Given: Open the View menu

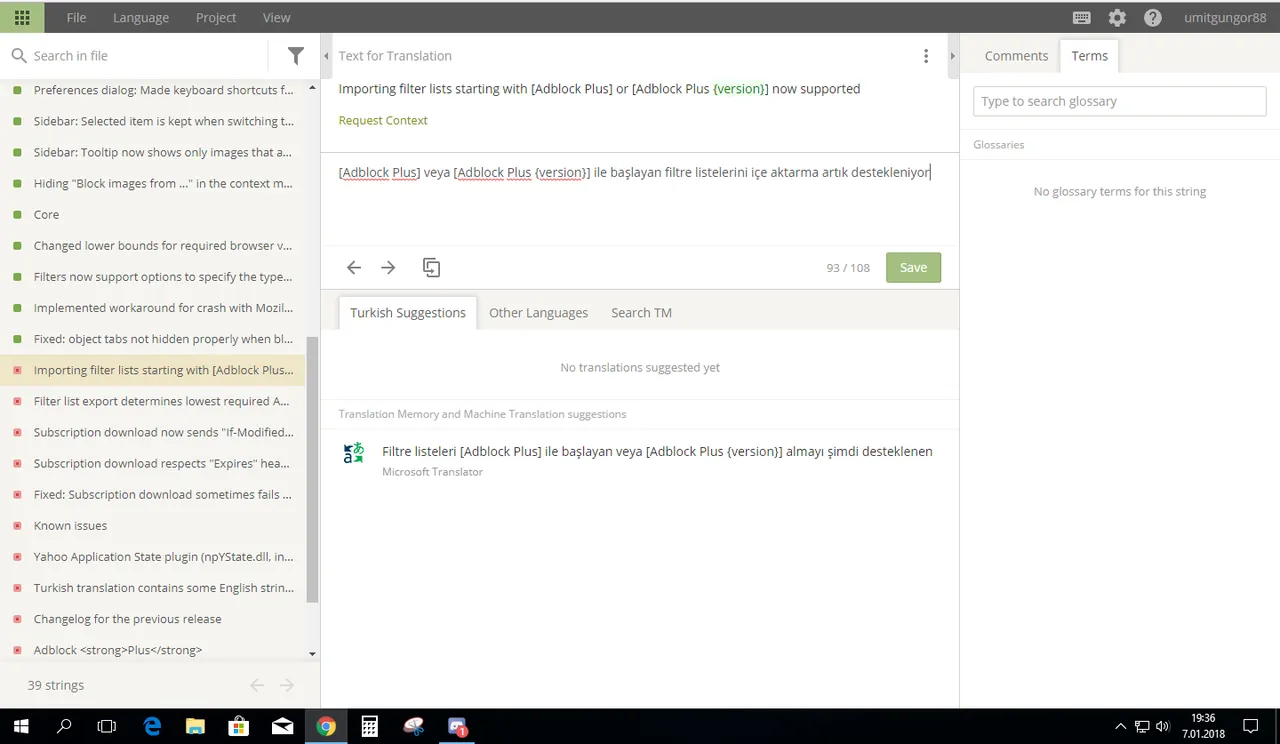Looking at the screenshot, I should (277, 17).
